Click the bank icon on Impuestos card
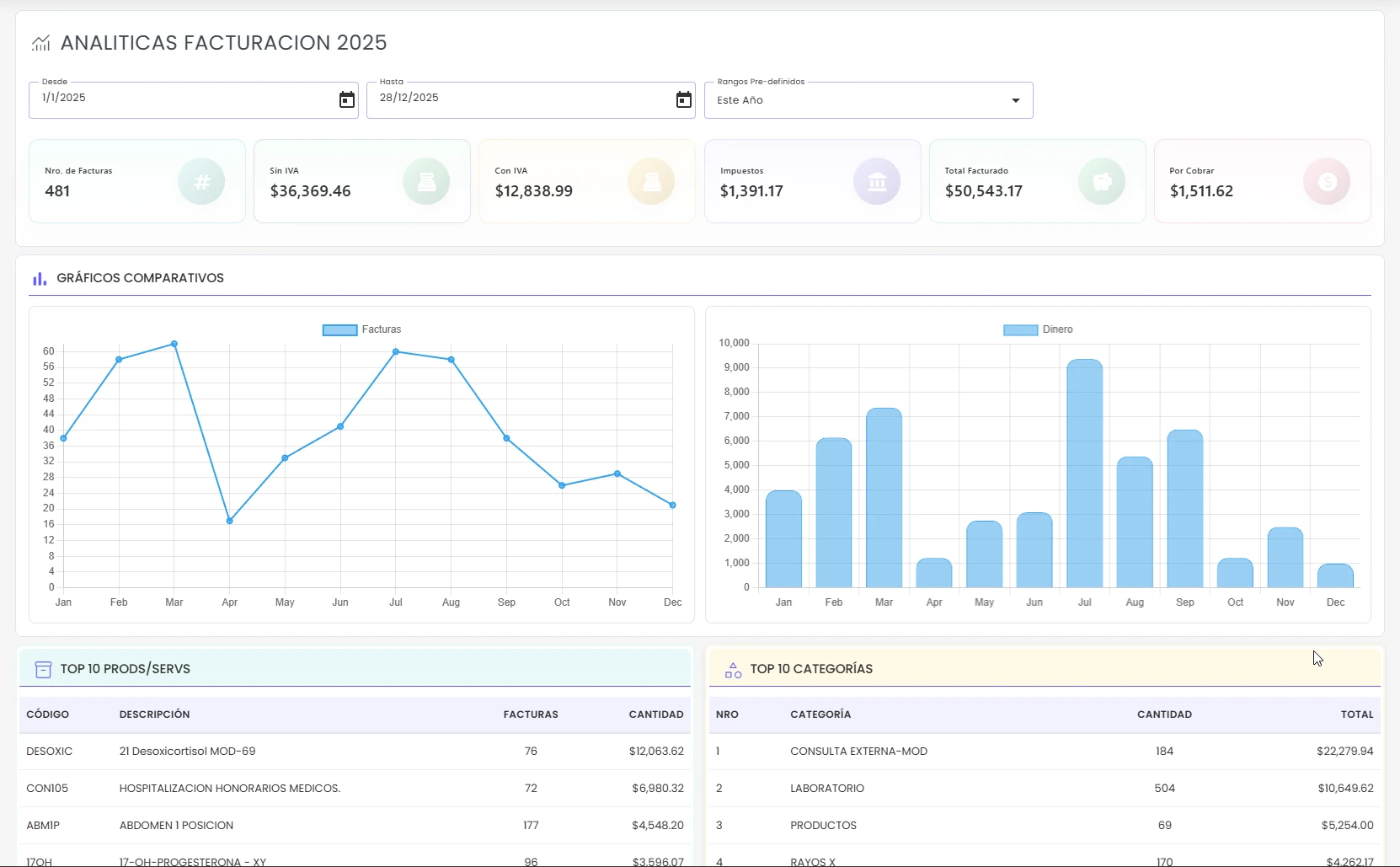Screen dimensions: 1400x867 click(877, 181)
